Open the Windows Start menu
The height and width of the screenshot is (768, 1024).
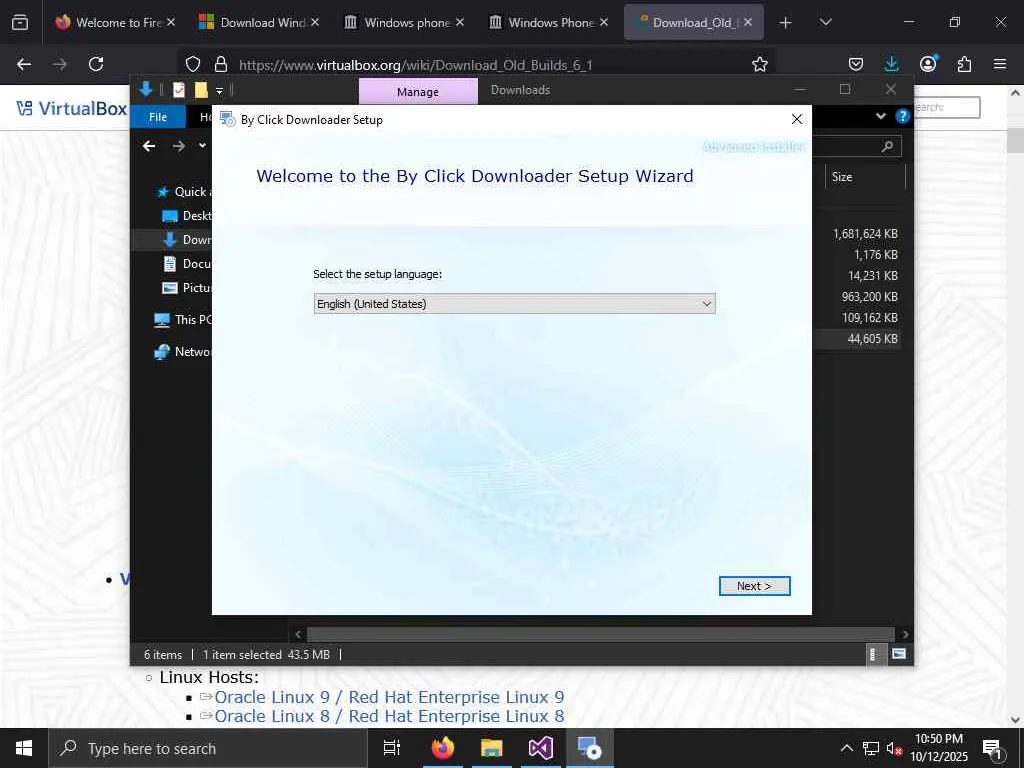click(24, 748)
